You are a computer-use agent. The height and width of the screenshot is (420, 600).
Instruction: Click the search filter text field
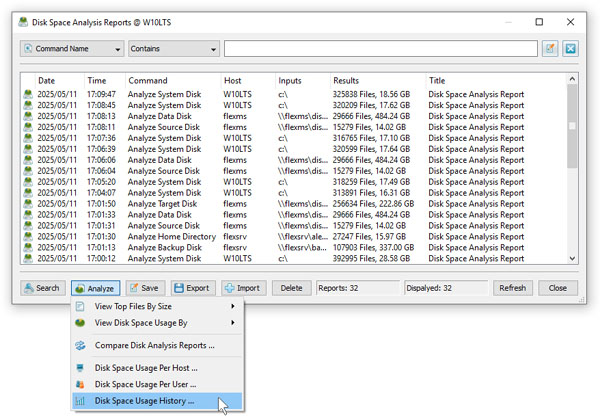point(381,49)
